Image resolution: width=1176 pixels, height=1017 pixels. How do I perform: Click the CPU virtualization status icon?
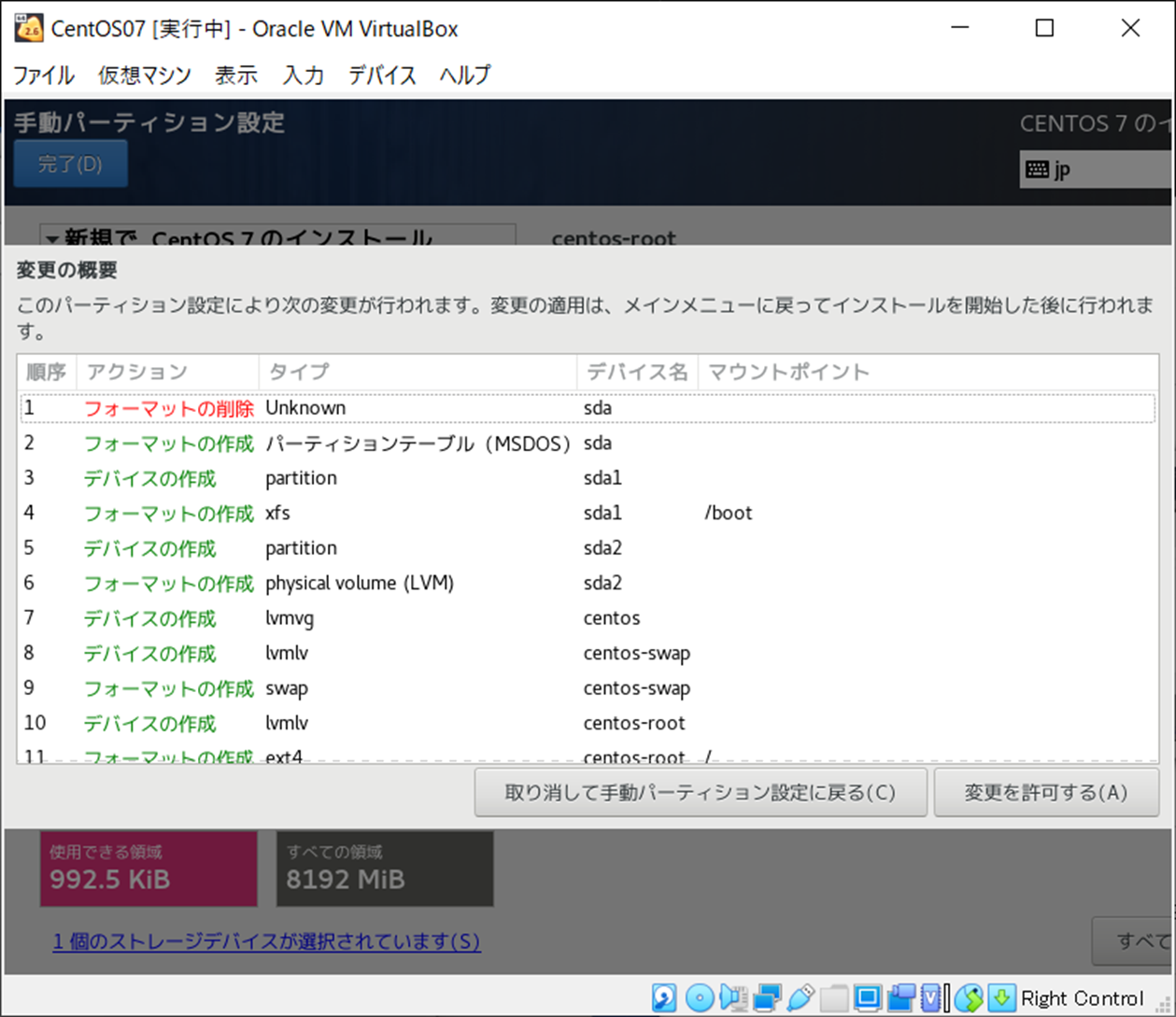pos(932,997)
